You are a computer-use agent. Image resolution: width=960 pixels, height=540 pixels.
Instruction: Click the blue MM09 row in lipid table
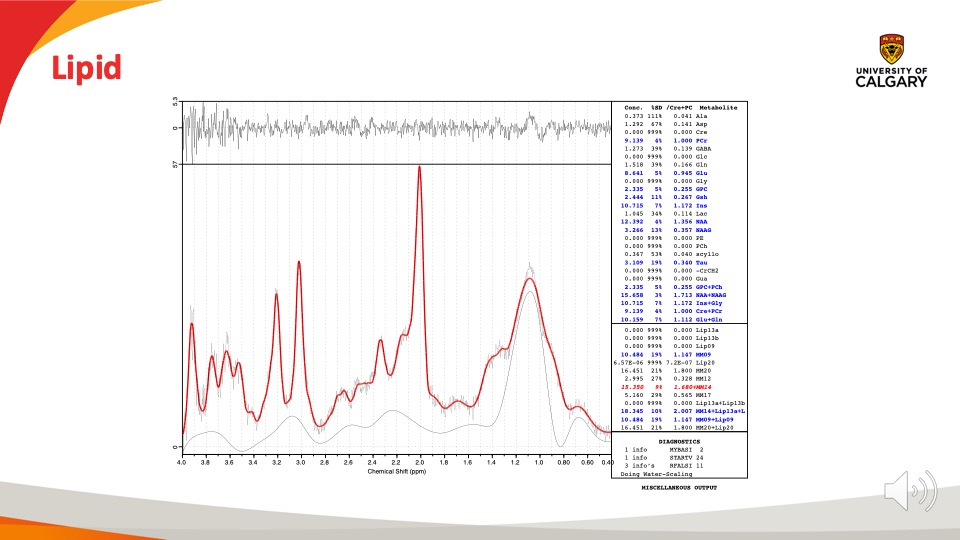pyautogui.click(x=680, y=354)
